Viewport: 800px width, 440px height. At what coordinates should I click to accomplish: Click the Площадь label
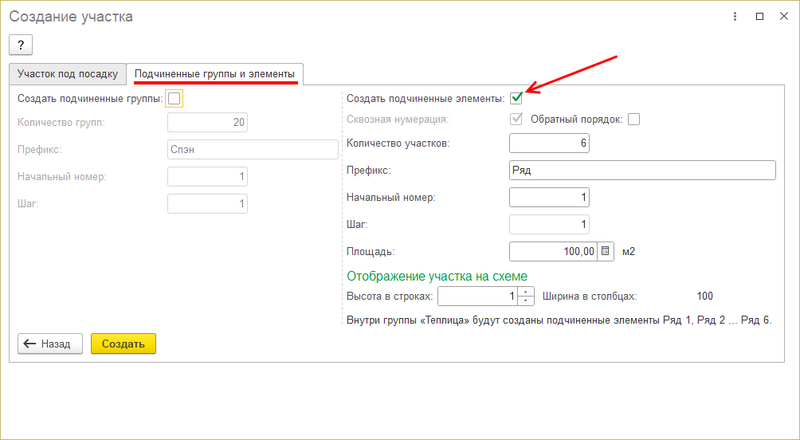pyautogui.click(x=370, y=252)
